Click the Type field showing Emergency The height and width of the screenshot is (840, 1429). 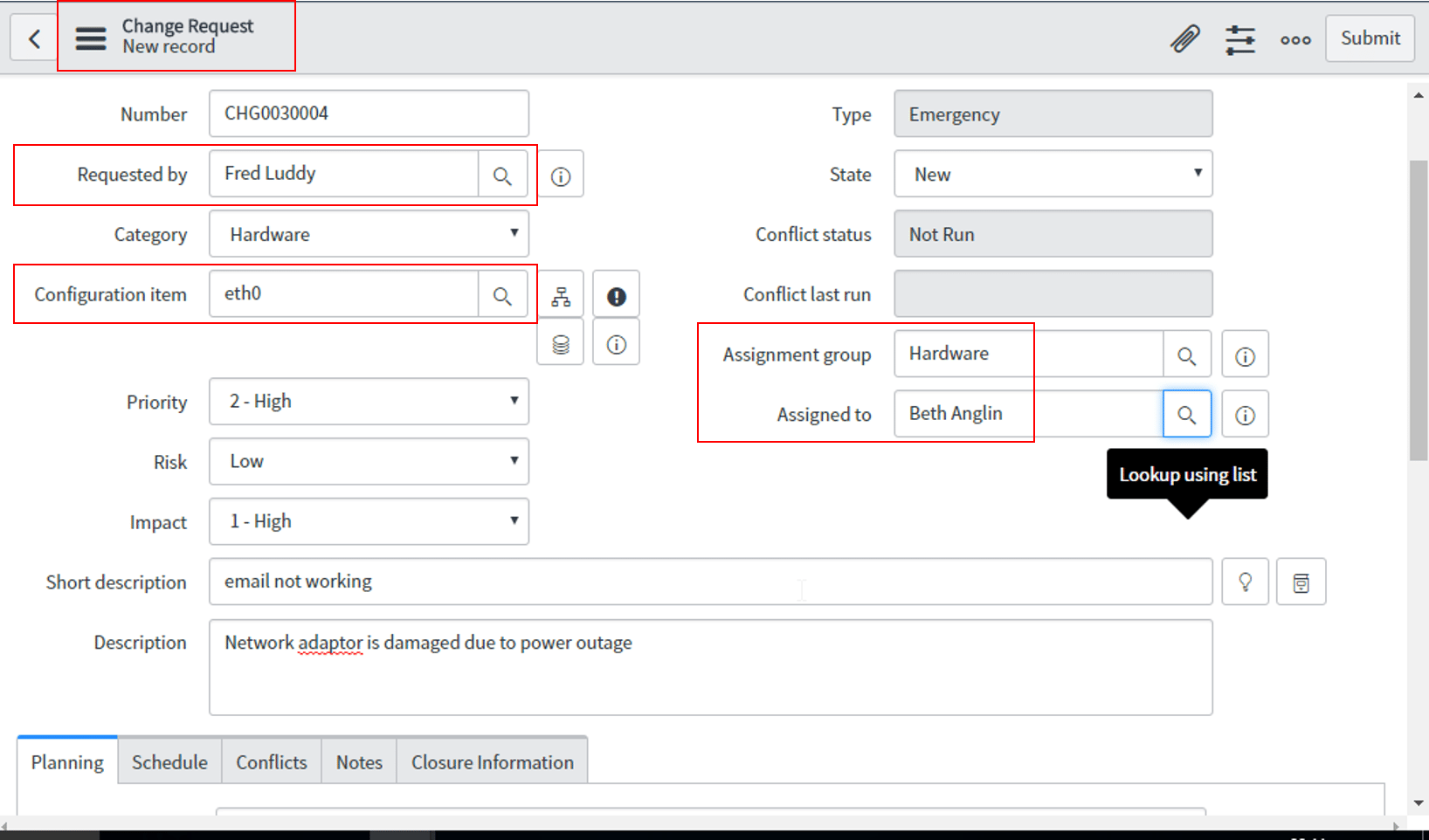[1053, 114]
